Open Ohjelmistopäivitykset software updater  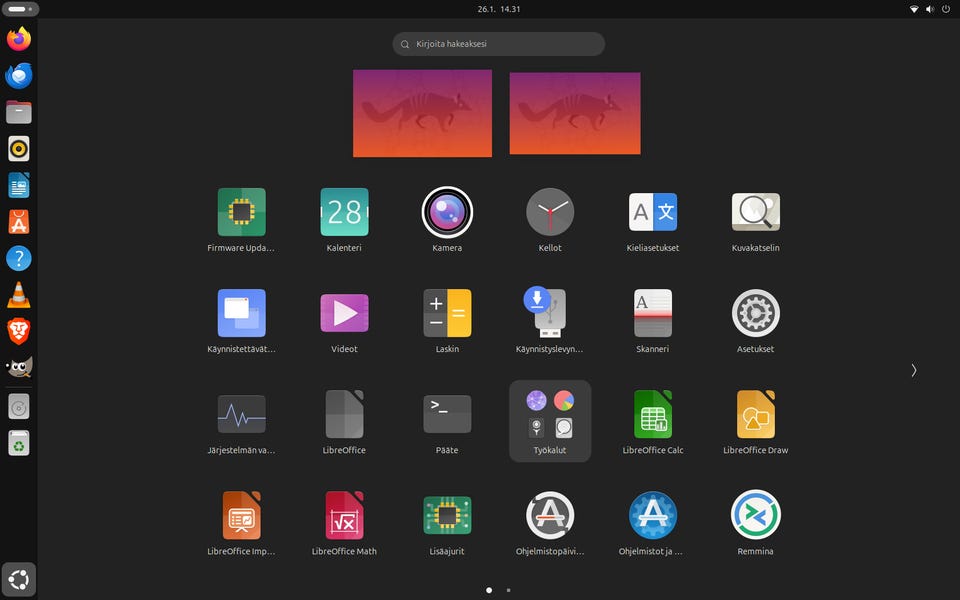point(550,516)
